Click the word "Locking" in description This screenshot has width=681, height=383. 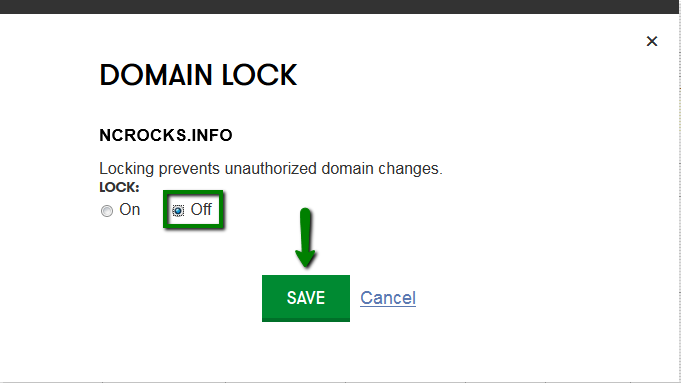[127, 169]
